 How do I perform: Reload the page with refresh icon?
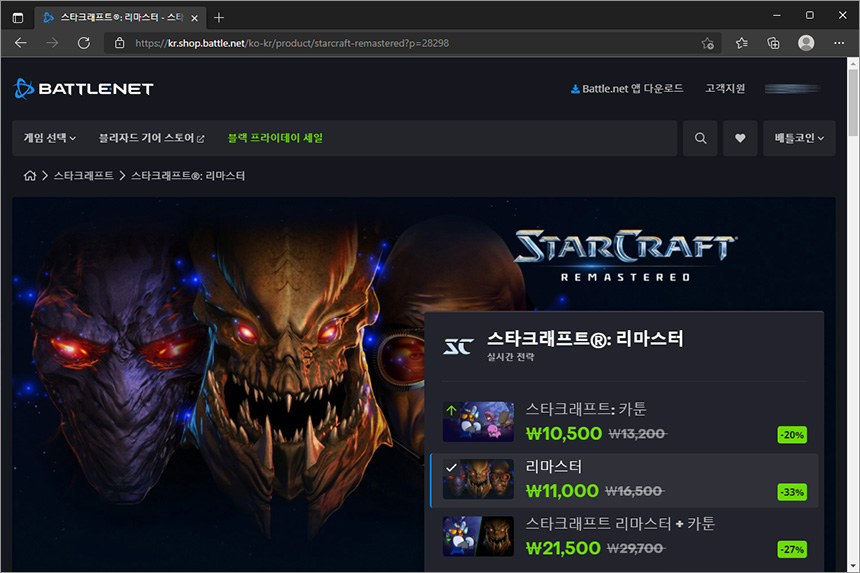point(84,43)
